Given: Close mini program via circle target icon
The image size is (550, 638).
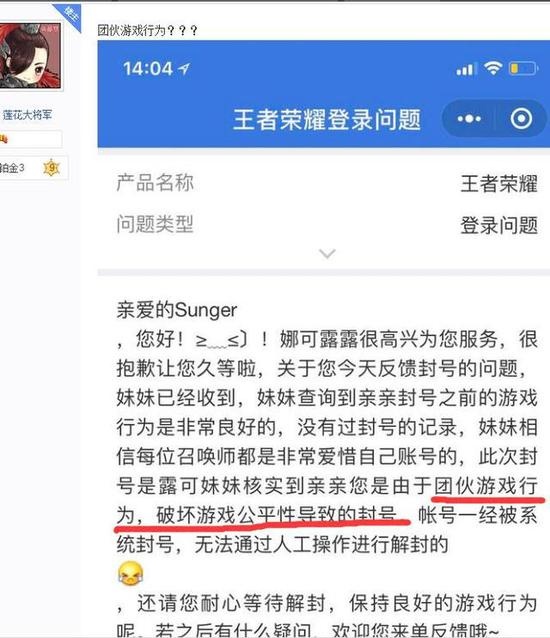Looking at the screenshot, I should click(x=521, y=118).
